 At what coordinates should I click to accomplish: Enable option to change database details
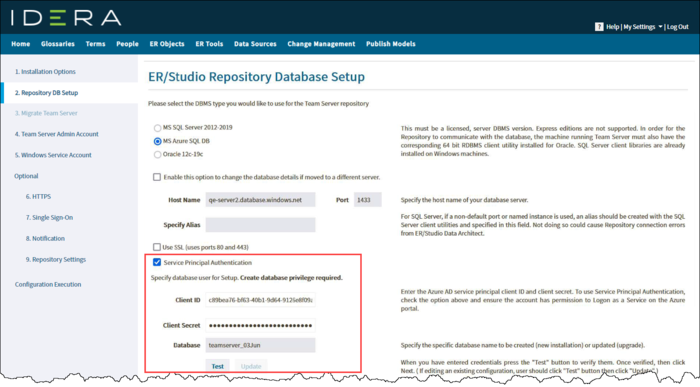(157, 177)
